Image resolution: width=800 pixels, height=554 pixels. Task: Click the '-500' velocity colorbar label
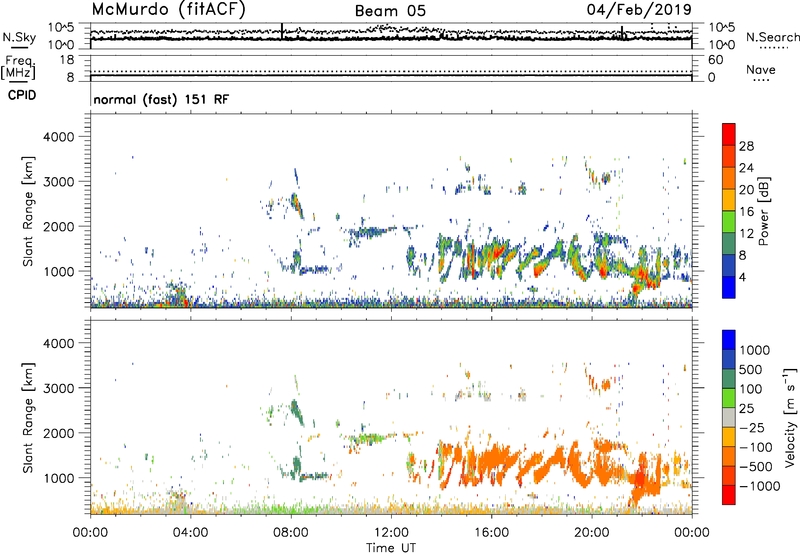[x=756, y=467]
